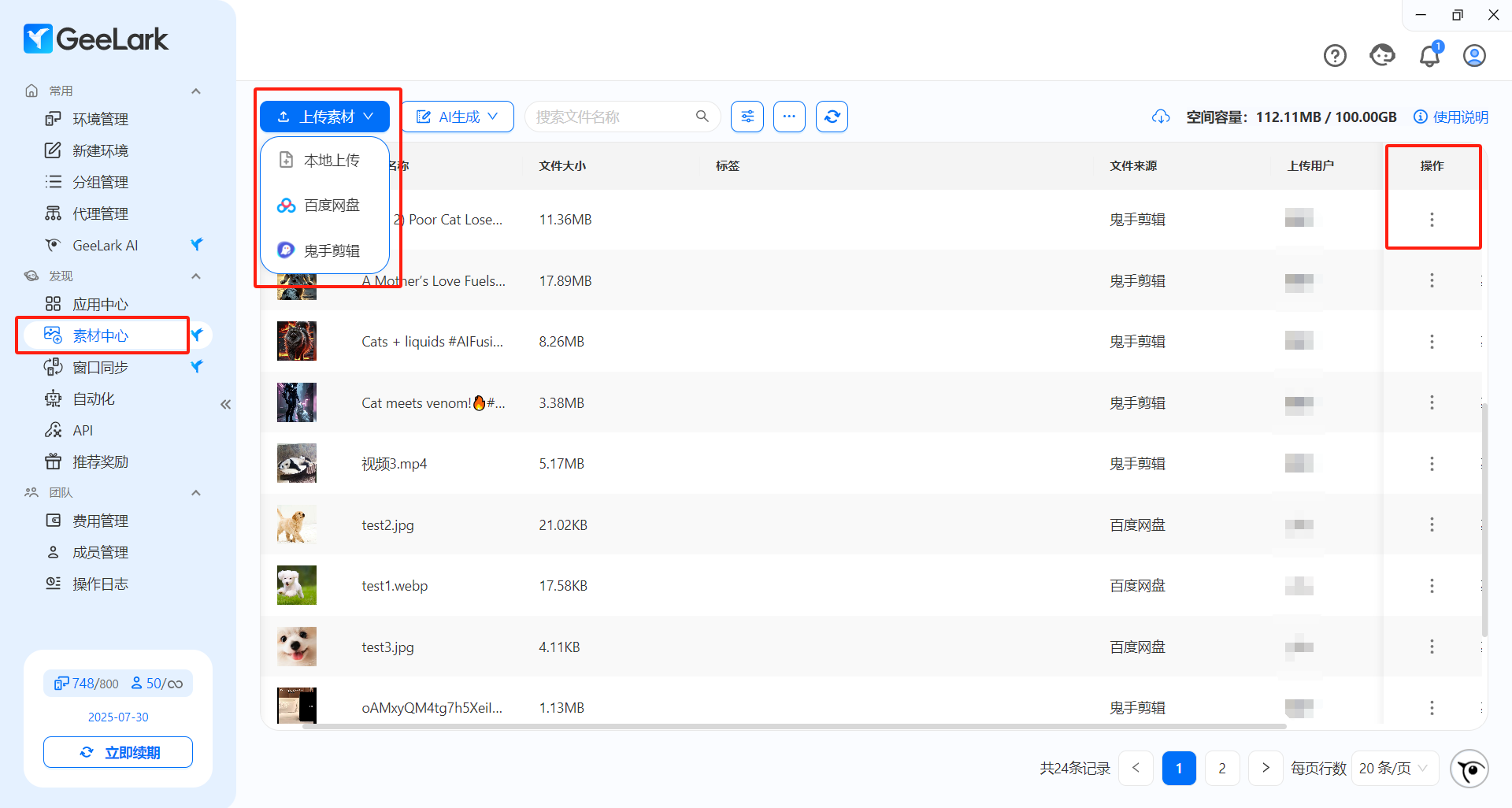Select 百度网盘 from upload menu
Image resolution: width=1512 pixels, height=808 pixels.
click(x=331, y=206)
